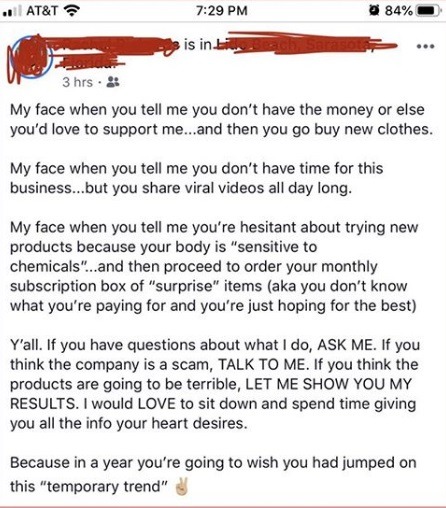Select the "sensitive to chemicals" paragraph
446x508 pixels.
coord(214,266)
